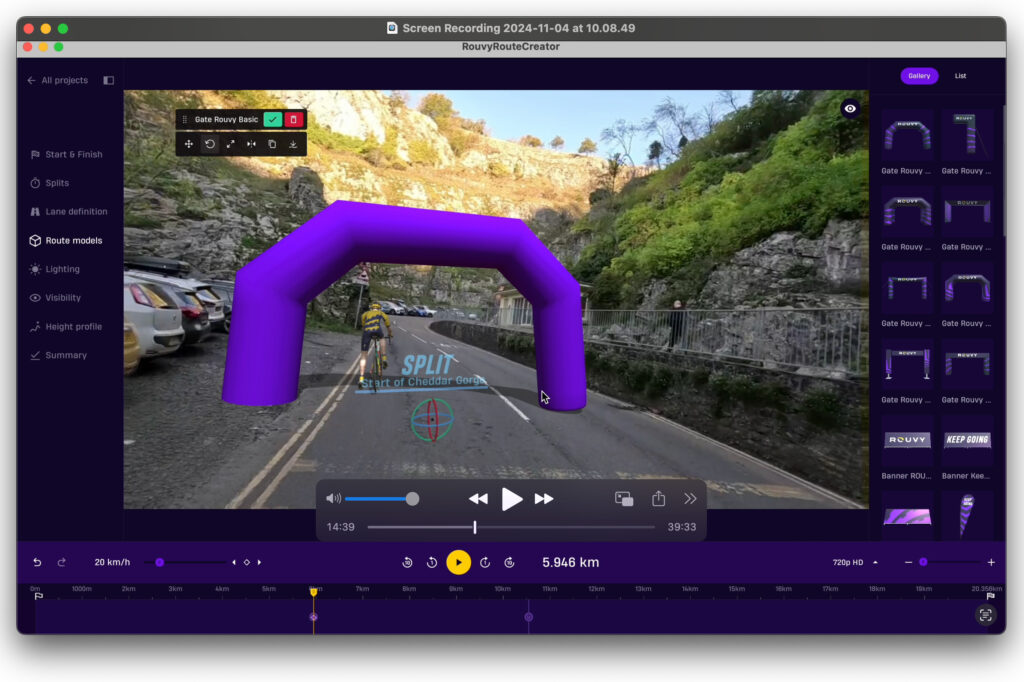Image resolution: width=1024 pixels, height=682 pixels.
Task: Mute the QuickTime player volume icon
Action: [x=333, y=499]
